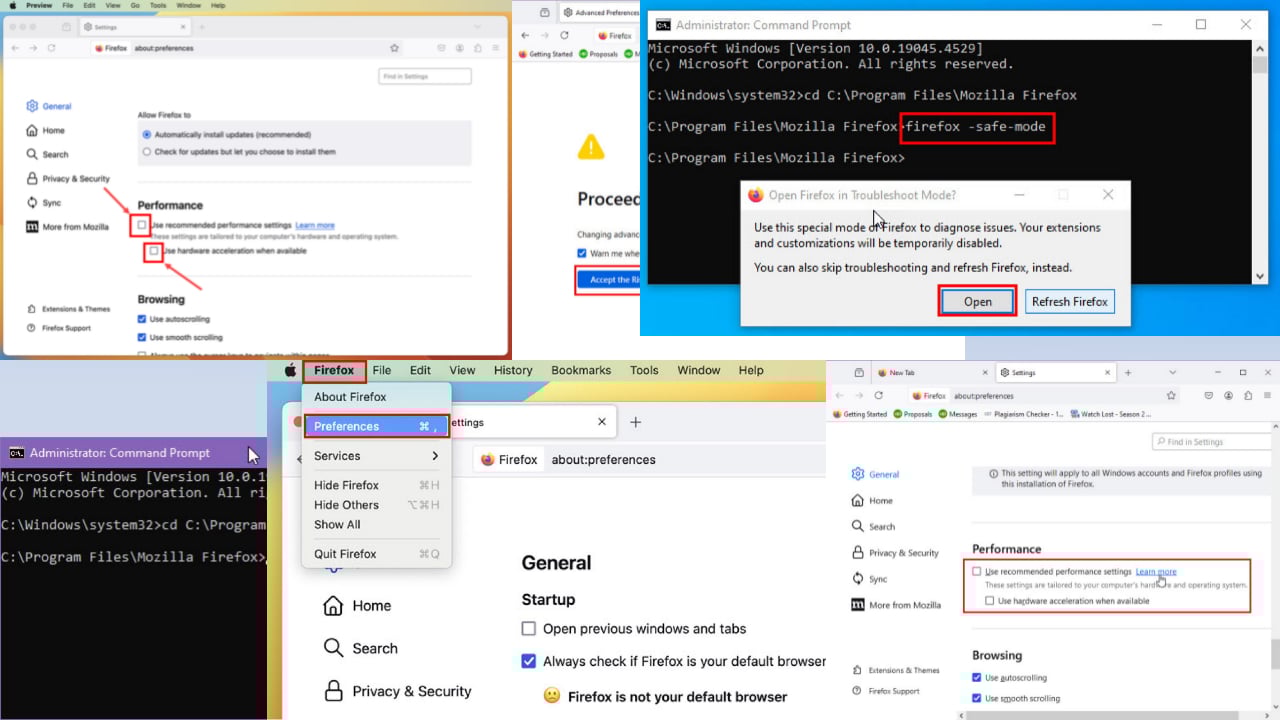Image resolution: width=1280 pixels, height=720 pixels.
Task: Click the Privacy lock icon in the enlarged Preferences sidebar
Action: coord(333,691)
